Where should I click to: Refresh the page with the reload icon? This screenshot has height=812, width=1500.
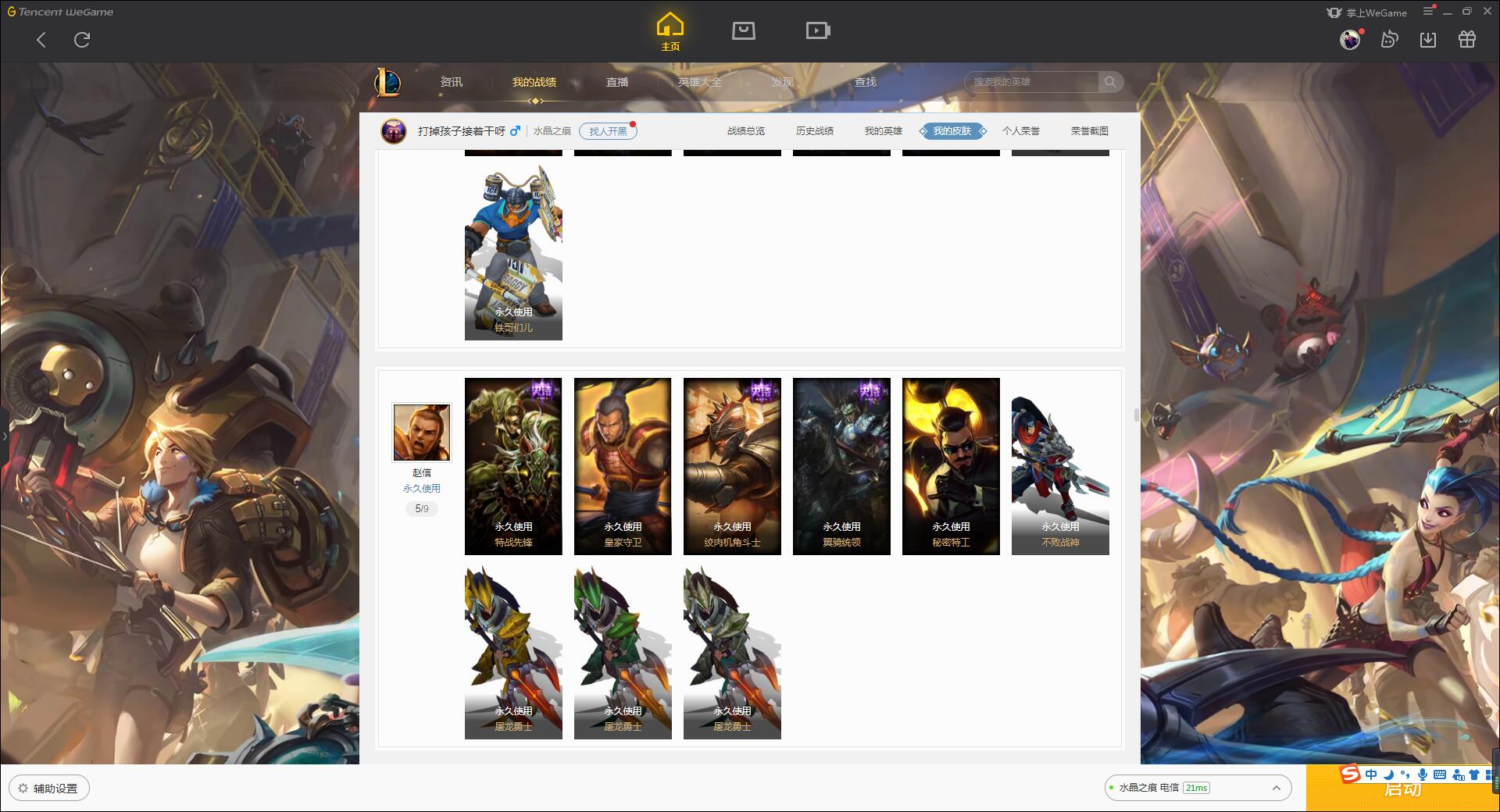[x=82, y=40]
